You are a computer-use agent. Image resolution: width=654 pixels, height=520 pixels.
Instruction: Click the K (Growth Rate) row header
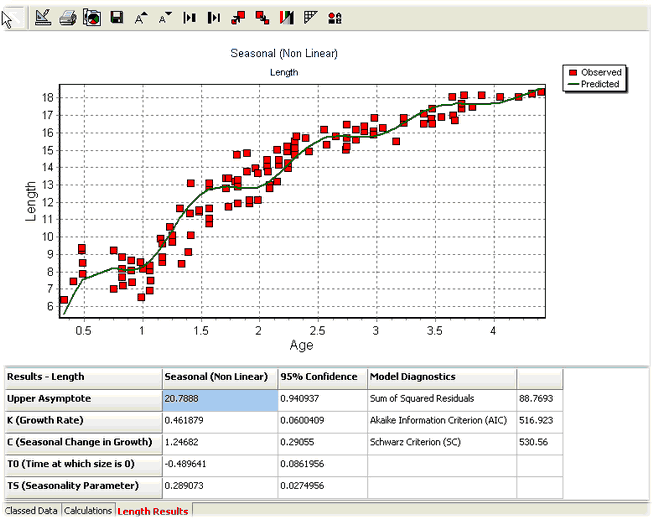point(83,422)
